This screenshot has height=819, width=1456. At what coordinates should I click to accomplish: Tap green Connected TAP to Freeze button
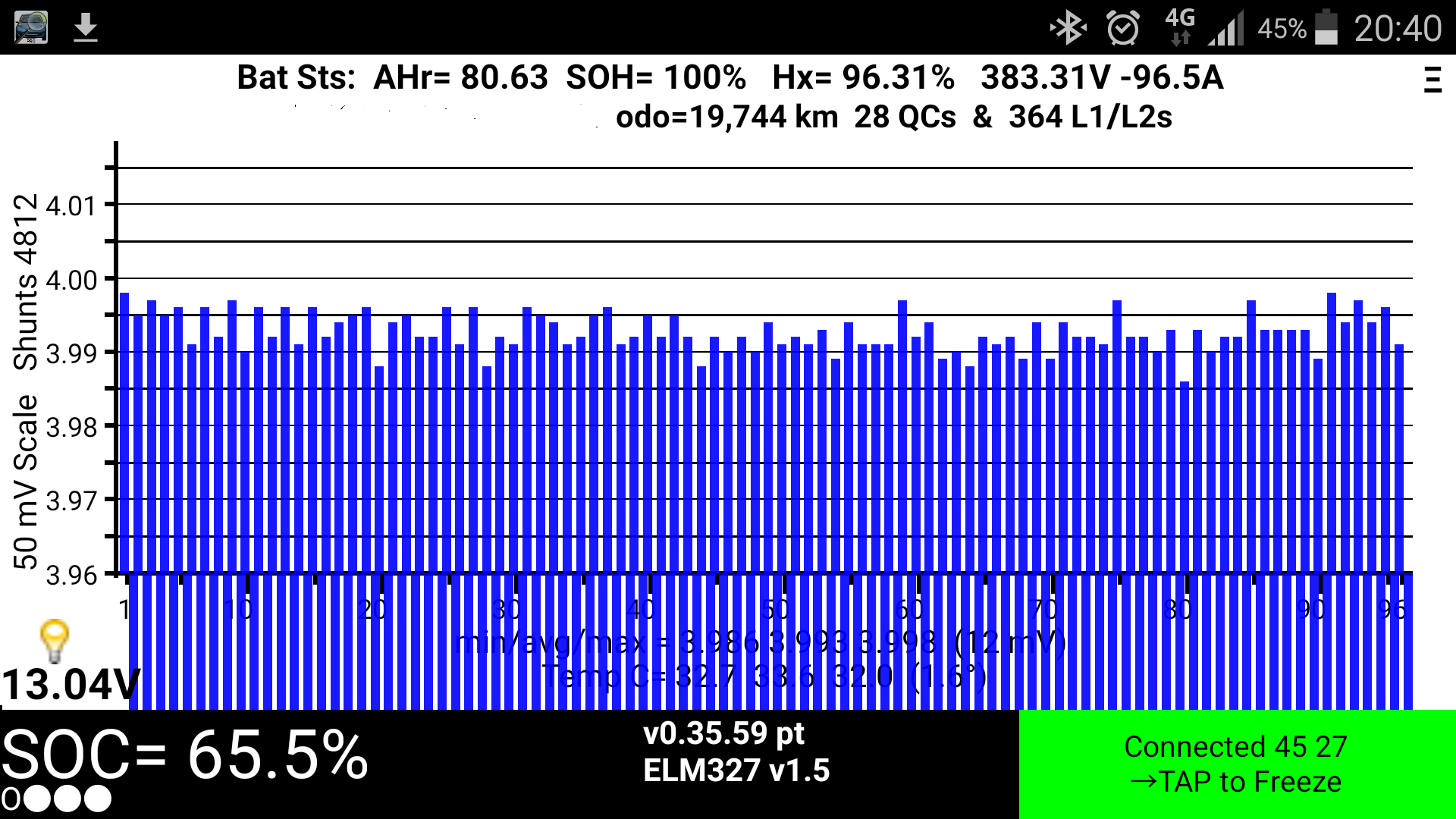(1236, 764)
